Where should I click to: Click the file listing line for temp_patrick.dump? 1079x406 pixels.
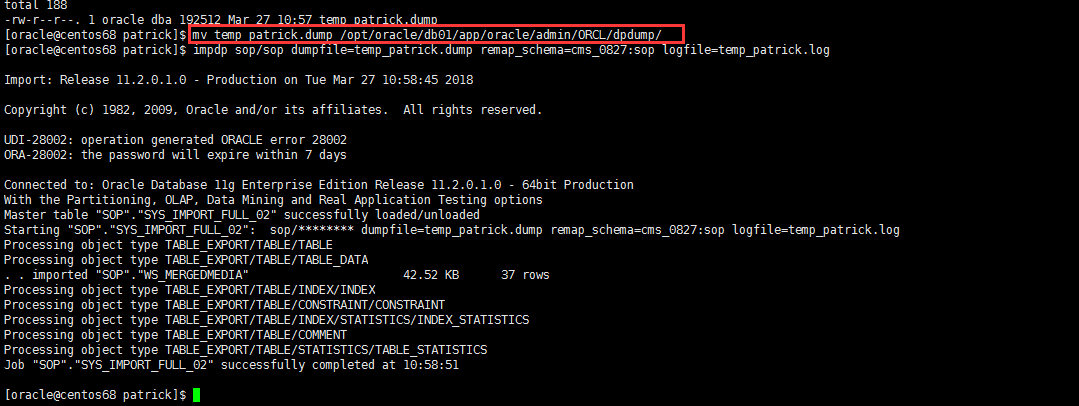click(220, 20)
